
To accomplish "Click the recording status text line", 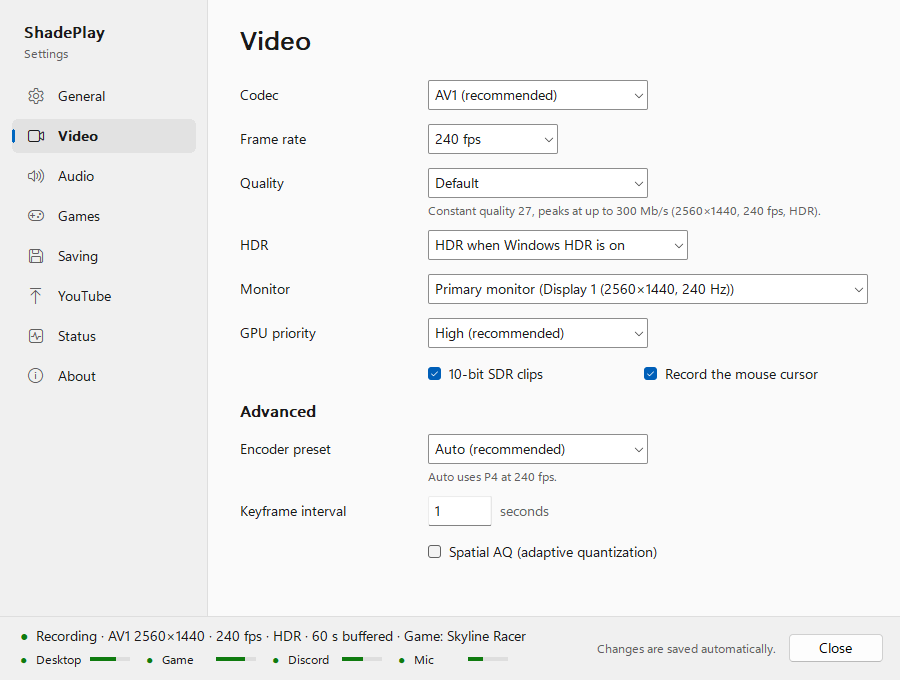I will pyautogui.click(x=281, y=636).
